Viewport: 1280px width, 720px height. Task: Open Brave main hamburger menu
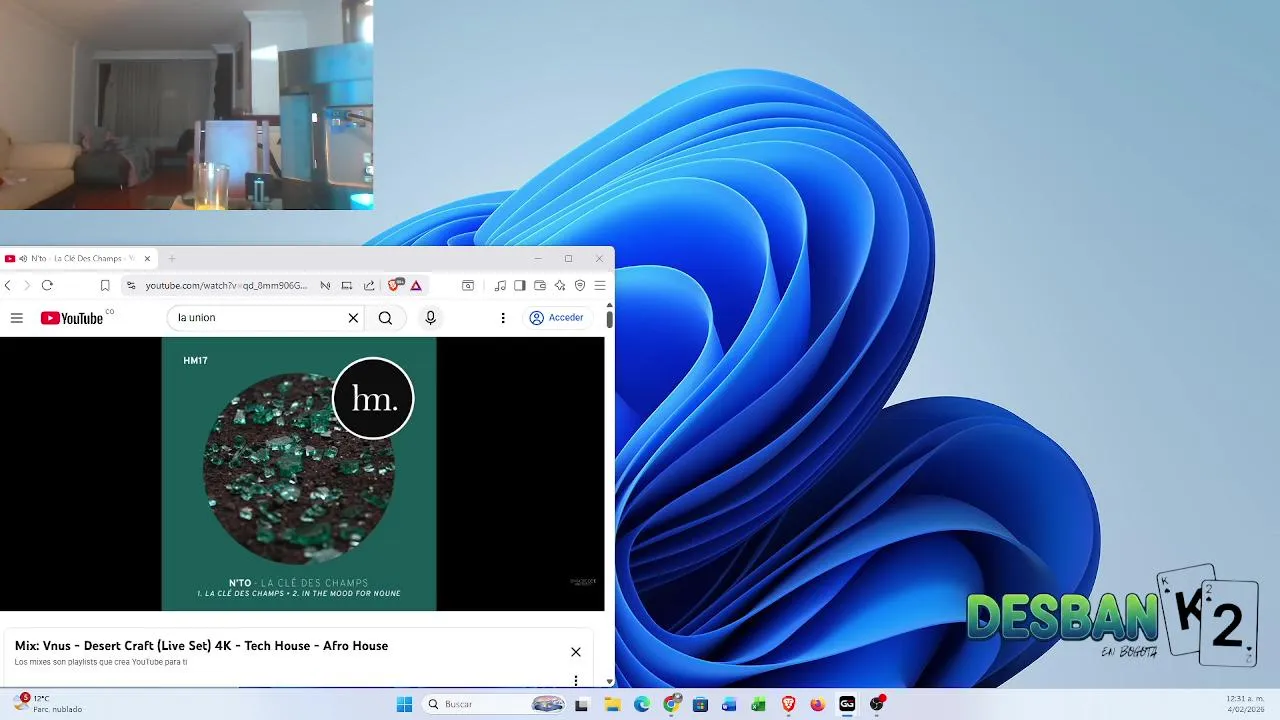click(600, 285)
